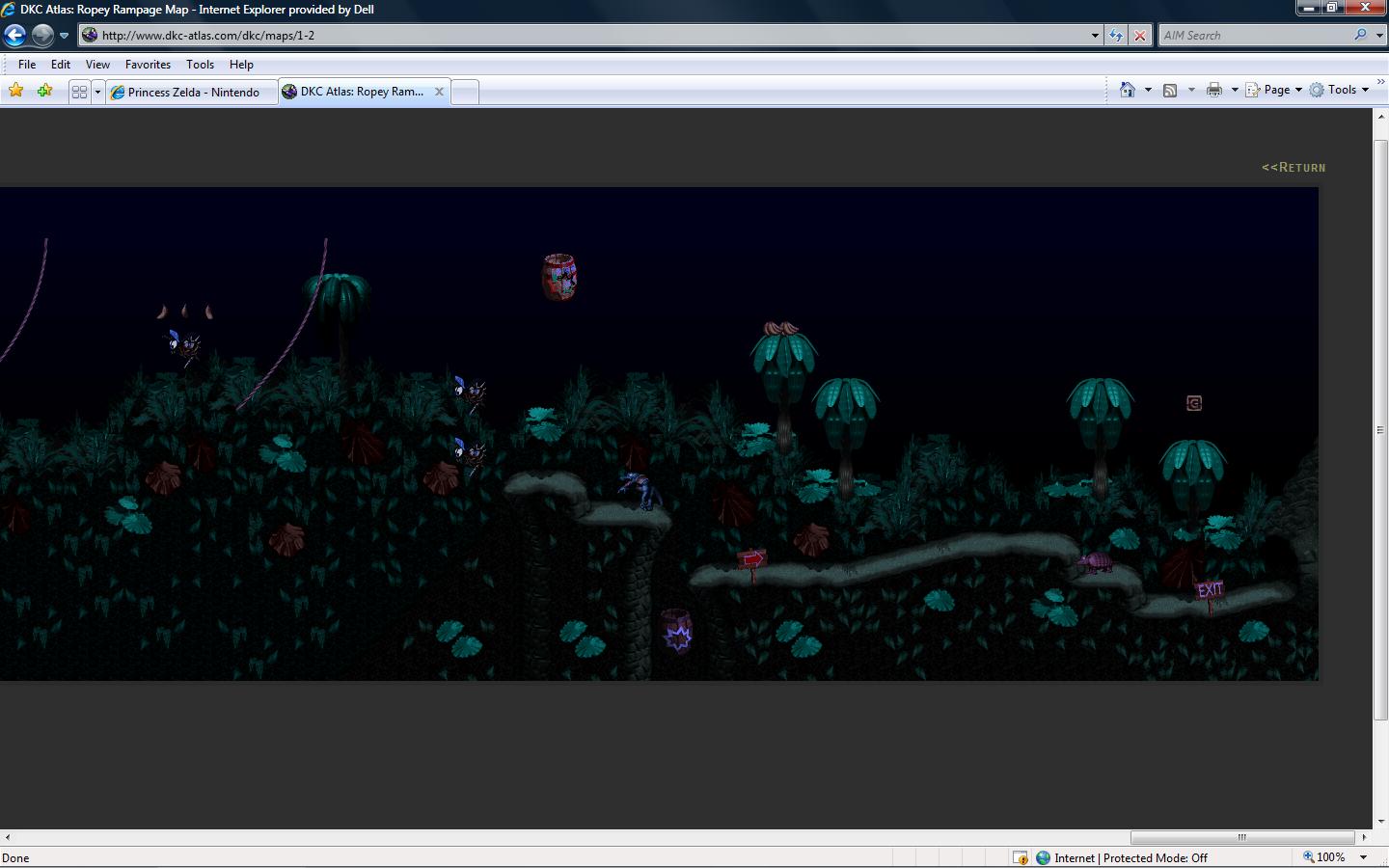Open the zoom level dropdown arrow
The width and height of the screenshot is (1389, 868).
pyautogui.click(x=1363, y=857)
